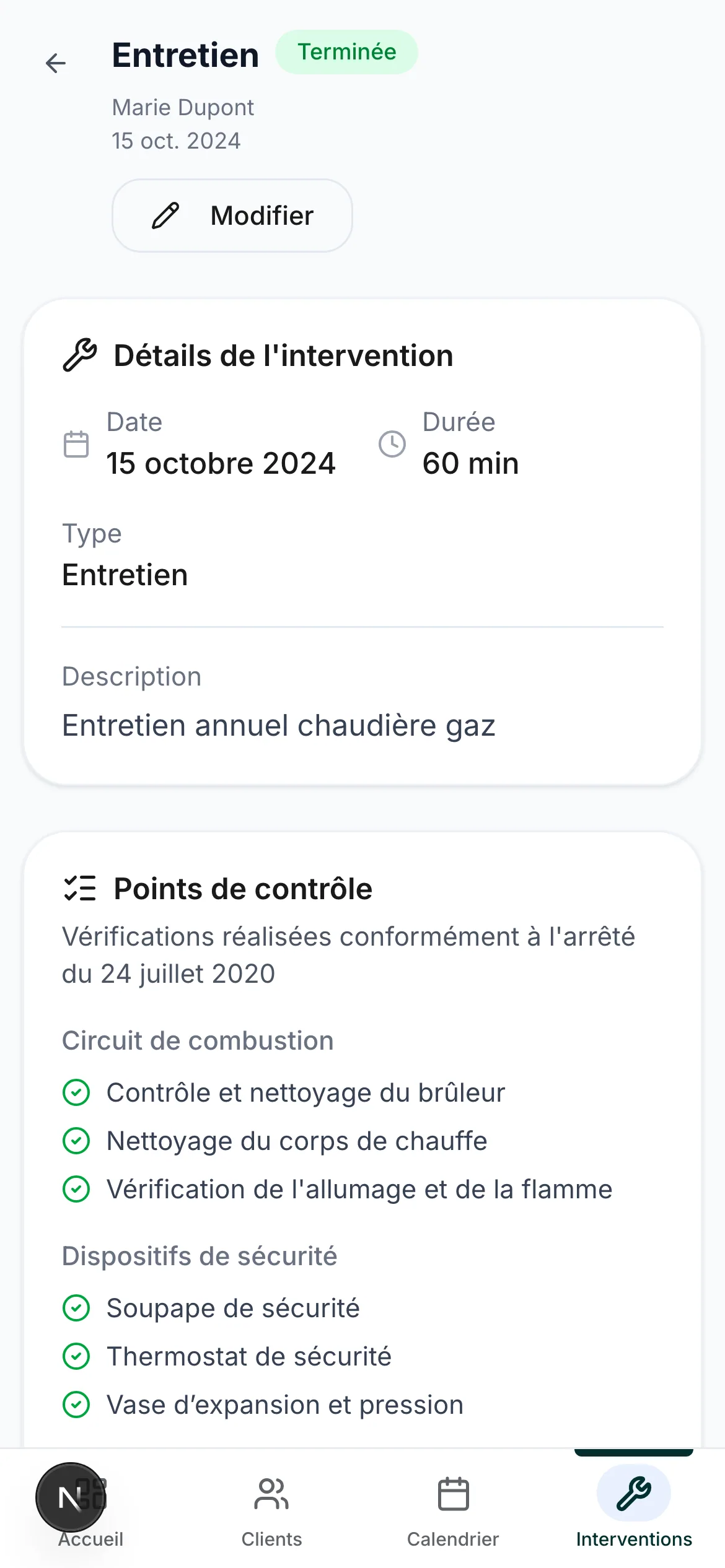Click the Modifier button
This screenshot has width=725, height=1568.
(232, 216)
